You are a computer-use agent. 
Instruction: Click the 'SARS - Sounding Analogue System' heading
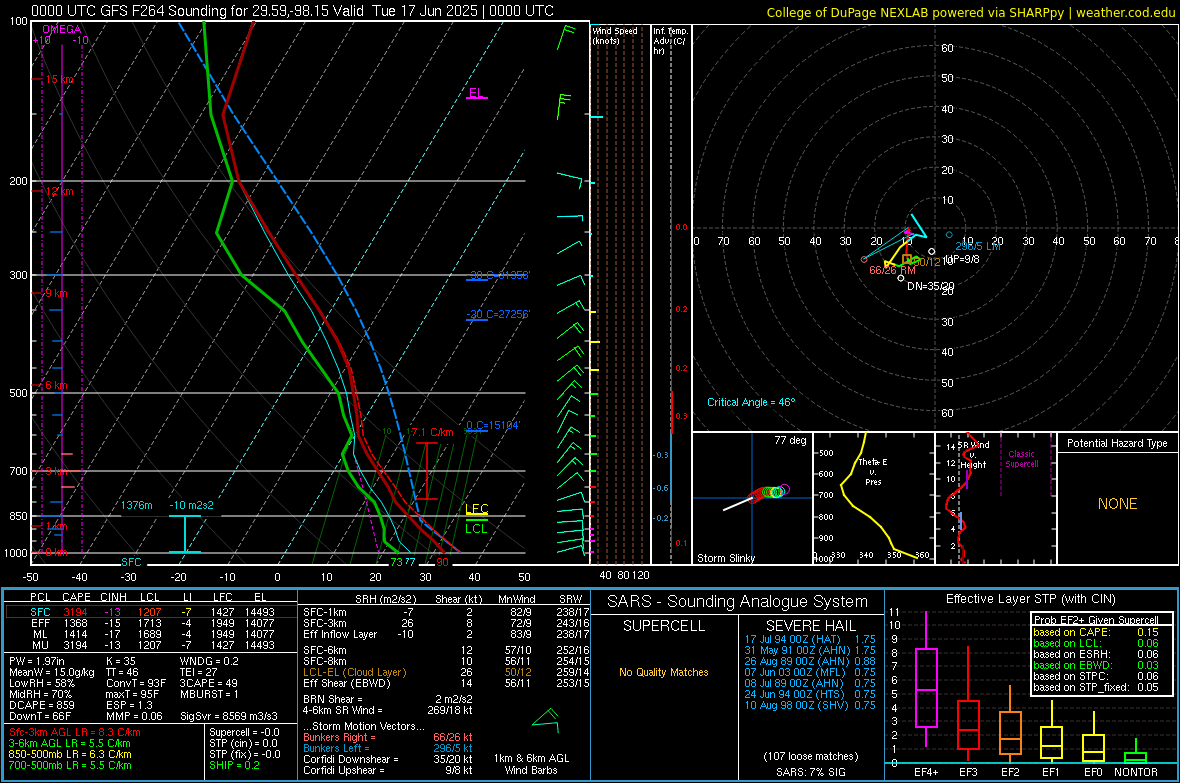pos(737,602)
